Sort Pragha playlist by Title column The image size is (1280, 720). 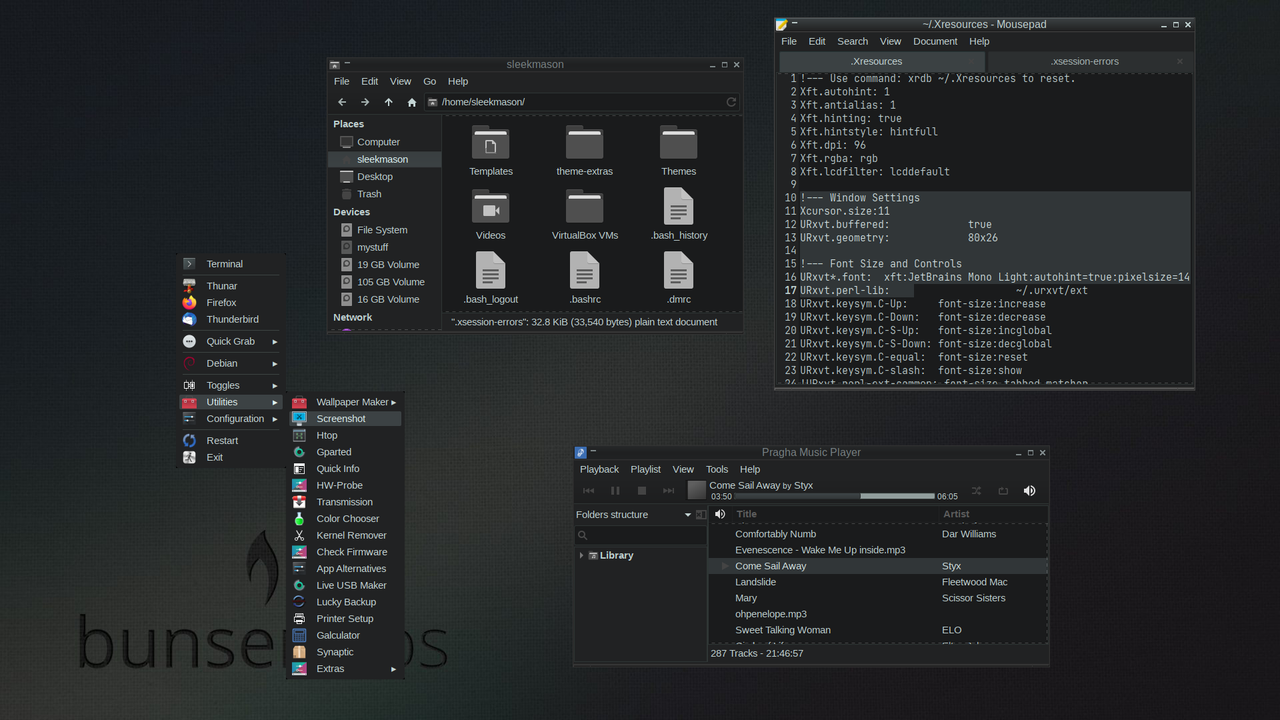(x=835, y=514)
